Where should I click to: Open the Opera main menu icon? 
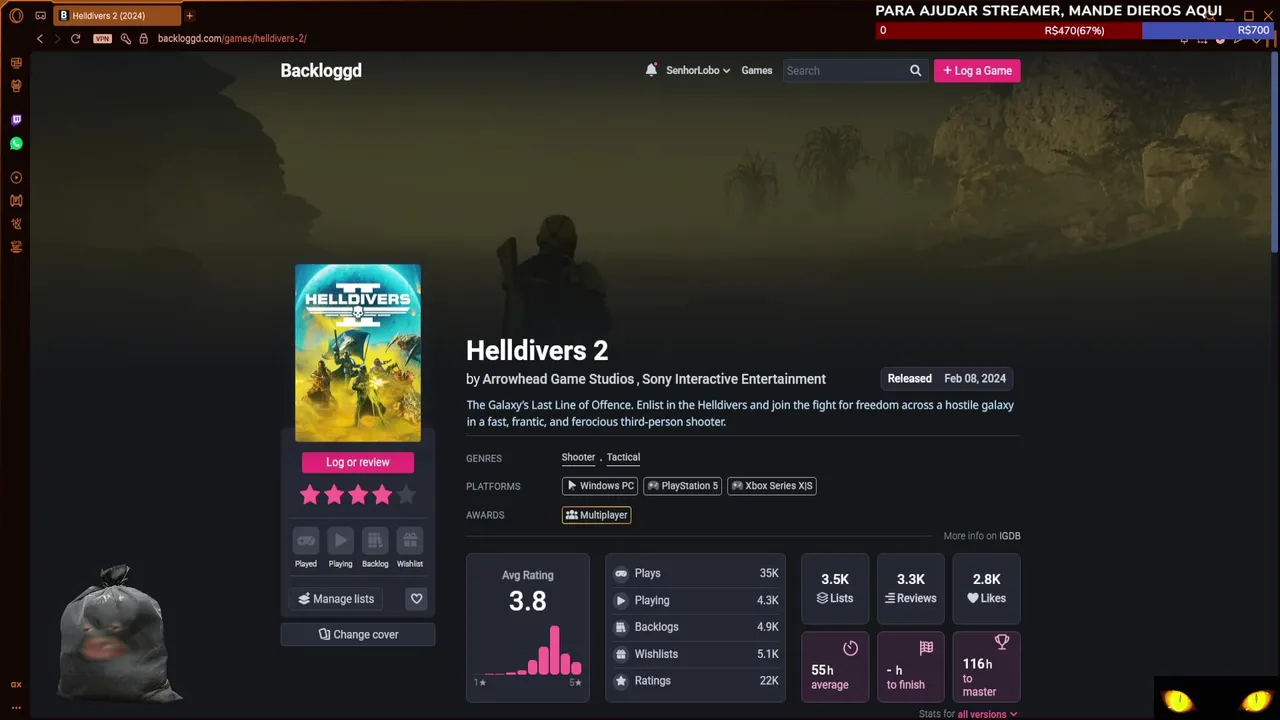16,16
